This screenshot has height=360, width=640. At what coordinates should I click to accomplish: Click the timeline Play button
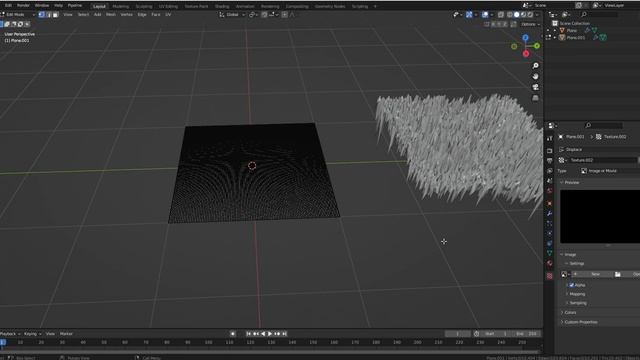[270, 334]
